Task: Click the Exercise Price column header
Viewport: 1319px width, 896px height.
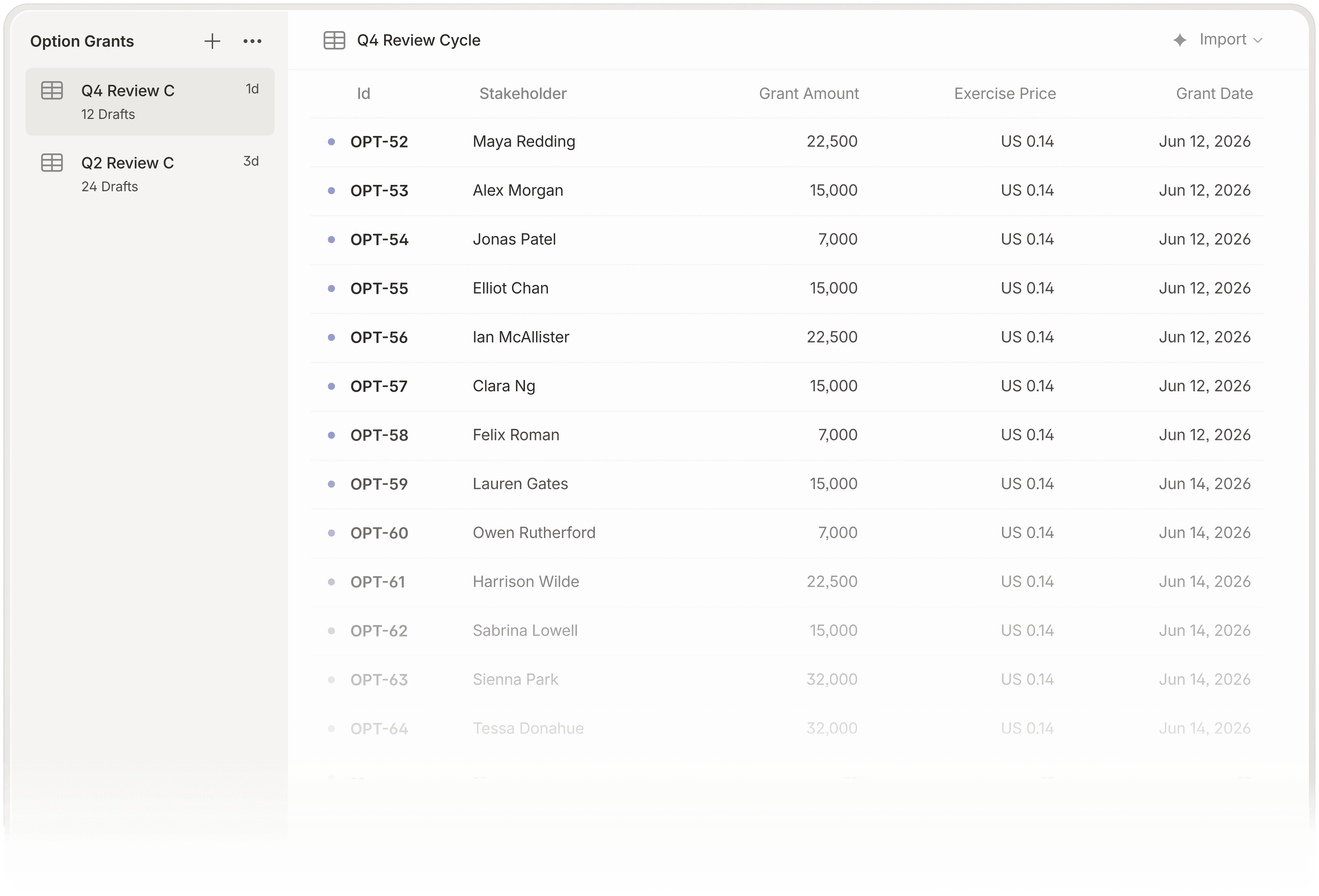Action: pyautogui.click(x=1005, y=94)
